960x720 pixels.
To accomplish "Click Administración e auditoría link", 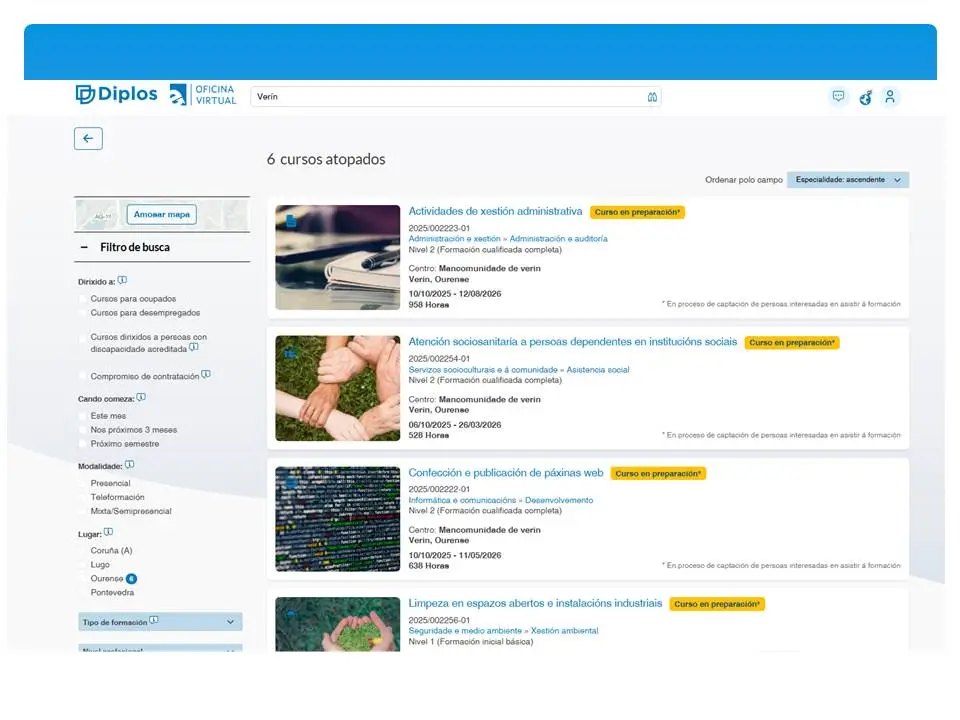I will [558, 239].
